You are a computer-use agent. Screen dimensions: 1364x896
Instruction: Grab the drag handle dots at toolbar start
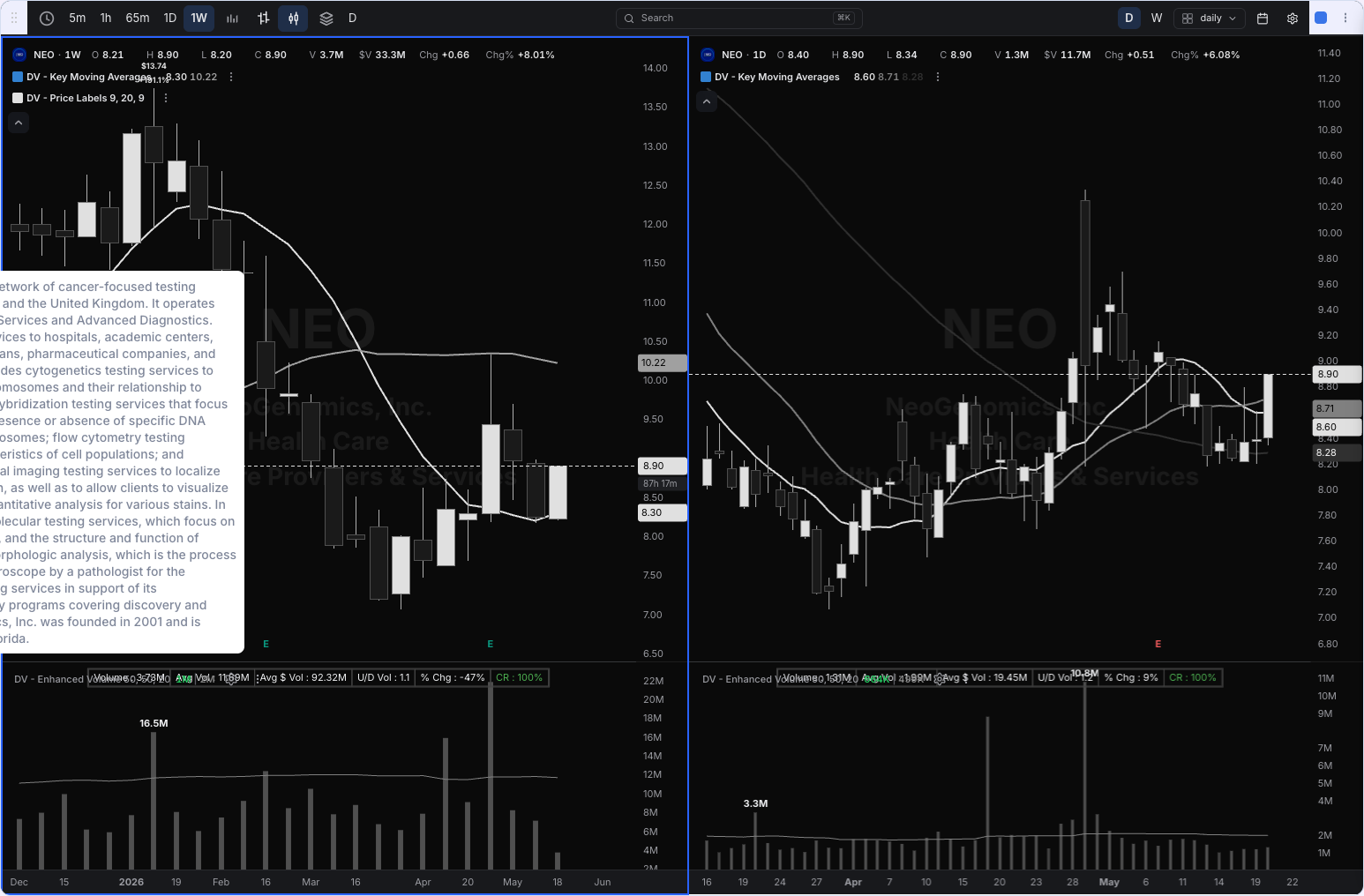click(x=14, y=18)
